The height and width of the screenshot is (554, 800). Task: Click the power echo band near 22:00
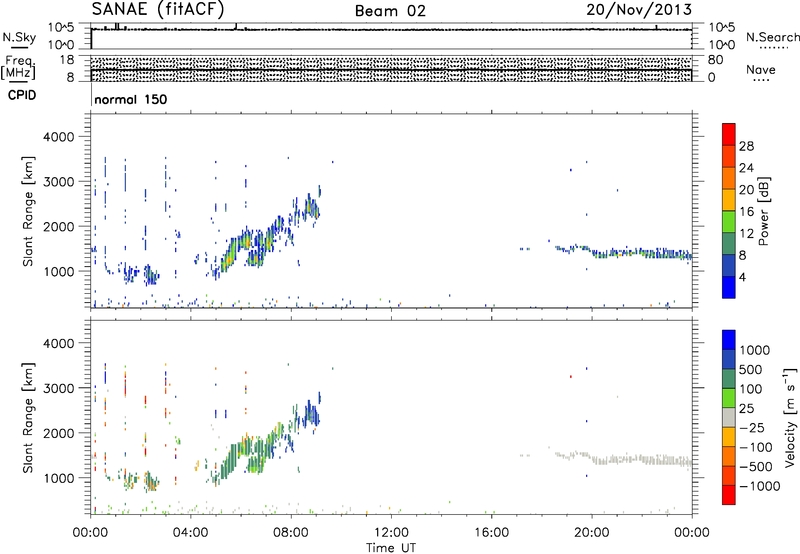pos(643,253)
